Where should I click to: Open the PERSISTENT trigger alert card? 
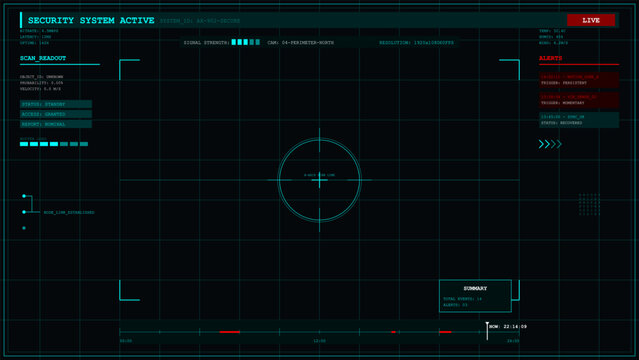click(x=579, y=80)
